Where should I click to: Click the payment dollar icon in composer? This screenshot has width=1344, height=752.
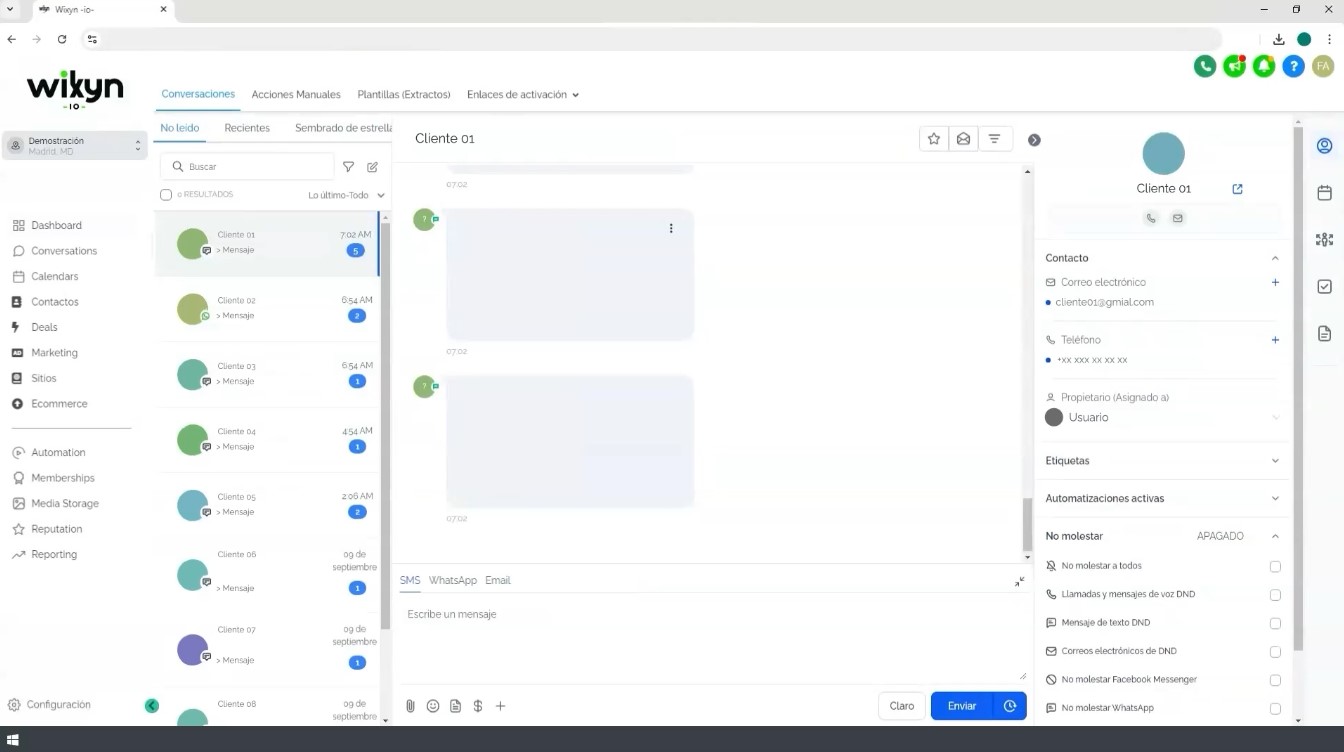(x=478, y=706)
